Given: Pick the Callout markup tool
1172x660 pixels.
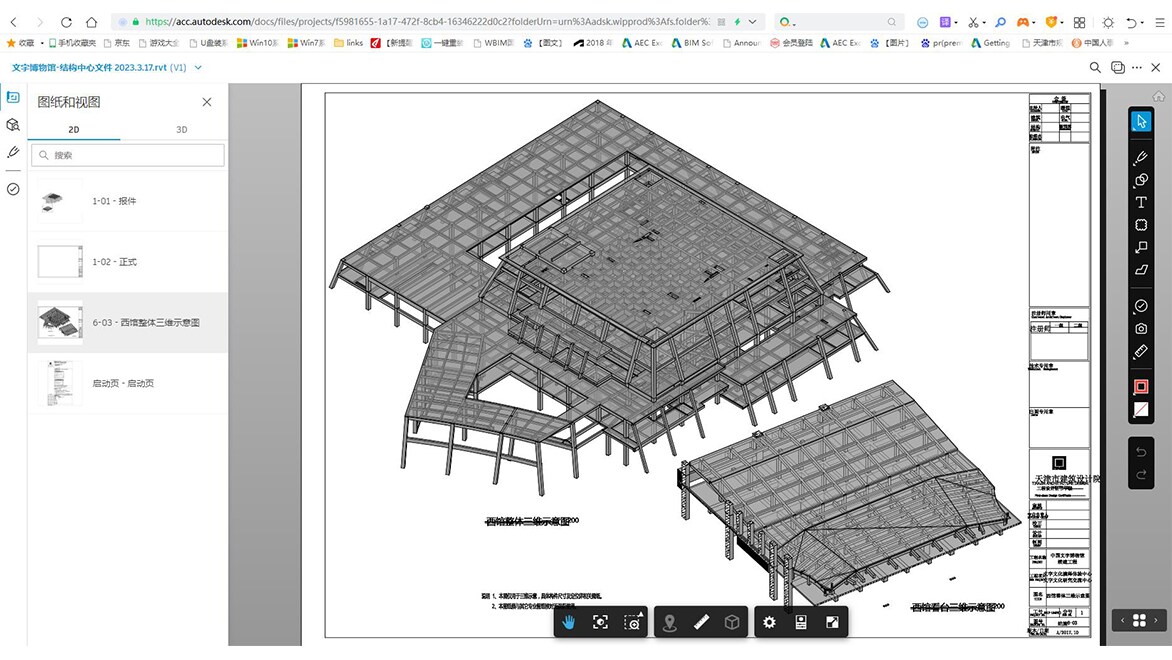Looking at the screenshot, I should (x=1141, y=247).
